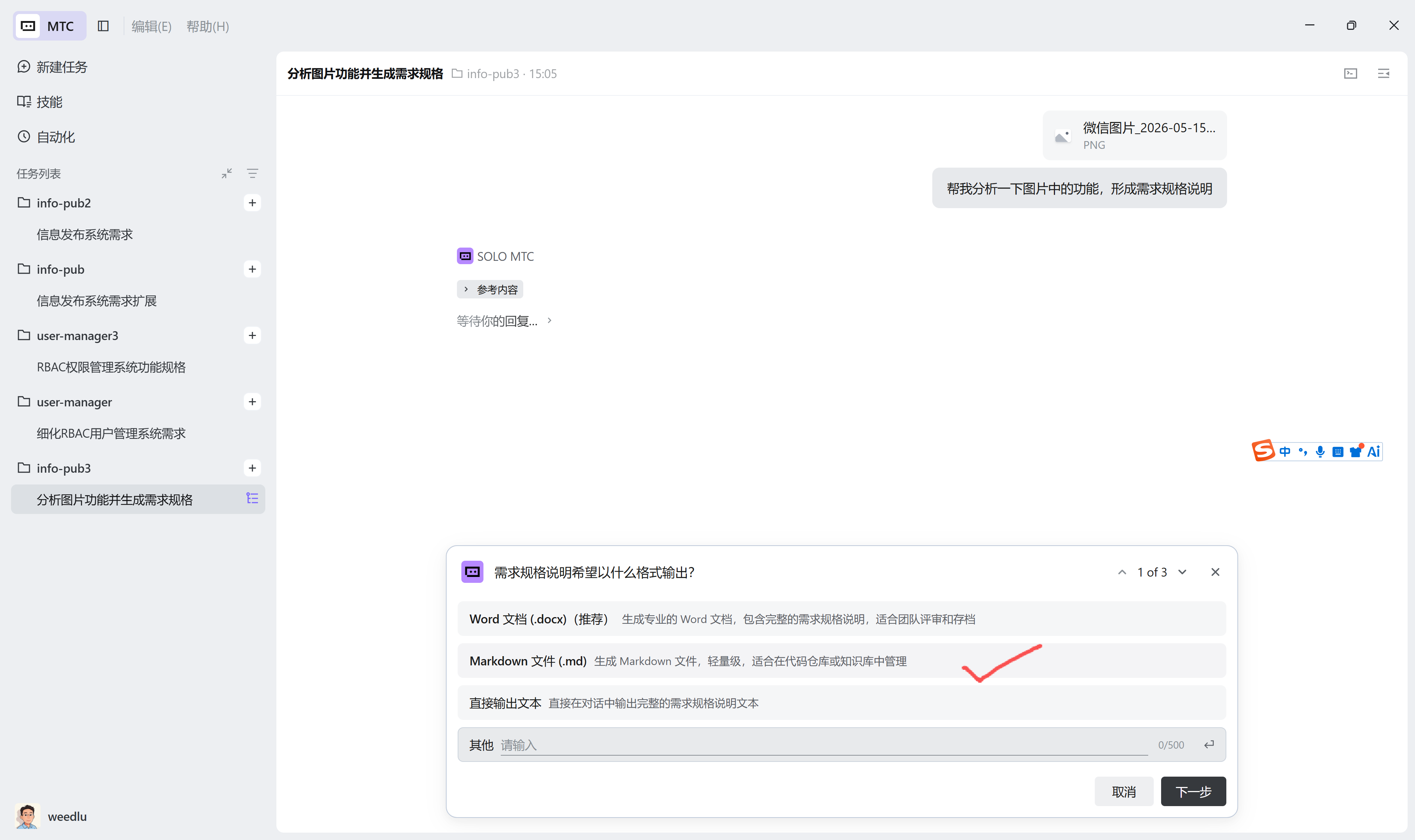Screen dimensions: 1415x840
Task: Collapse all task list folders icon
Action: (226, 173)
